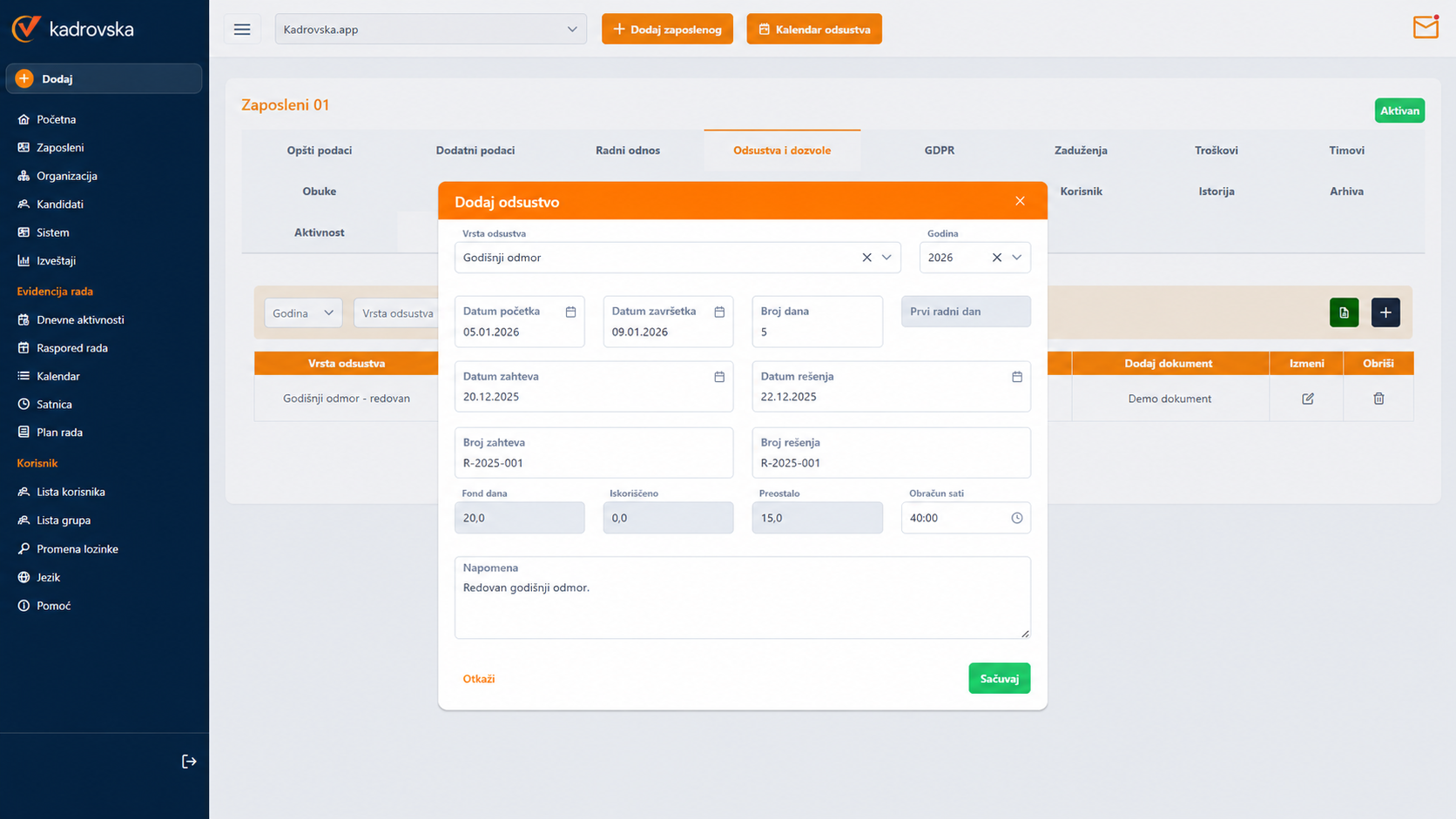The image size is (1456, 819).
Task: Click the green export document icon
Action: pos(1344,312)
